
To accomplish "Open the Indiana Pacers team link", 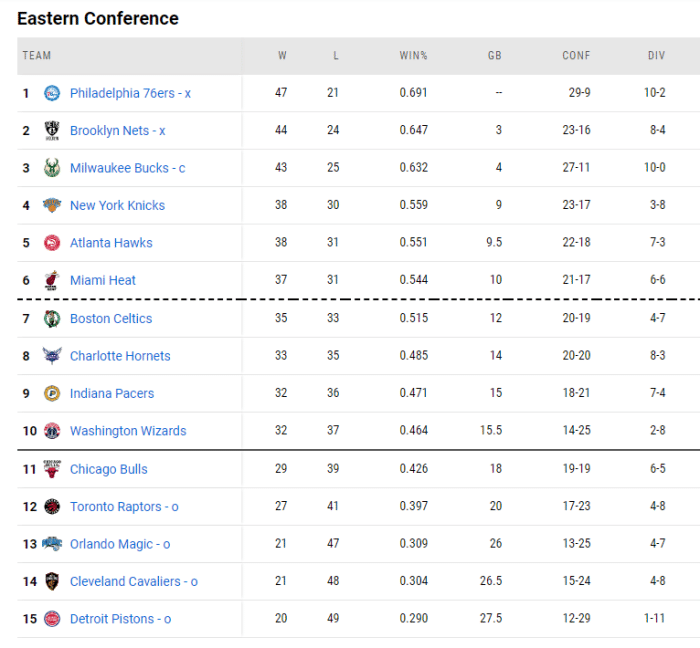I will point(112,394).
